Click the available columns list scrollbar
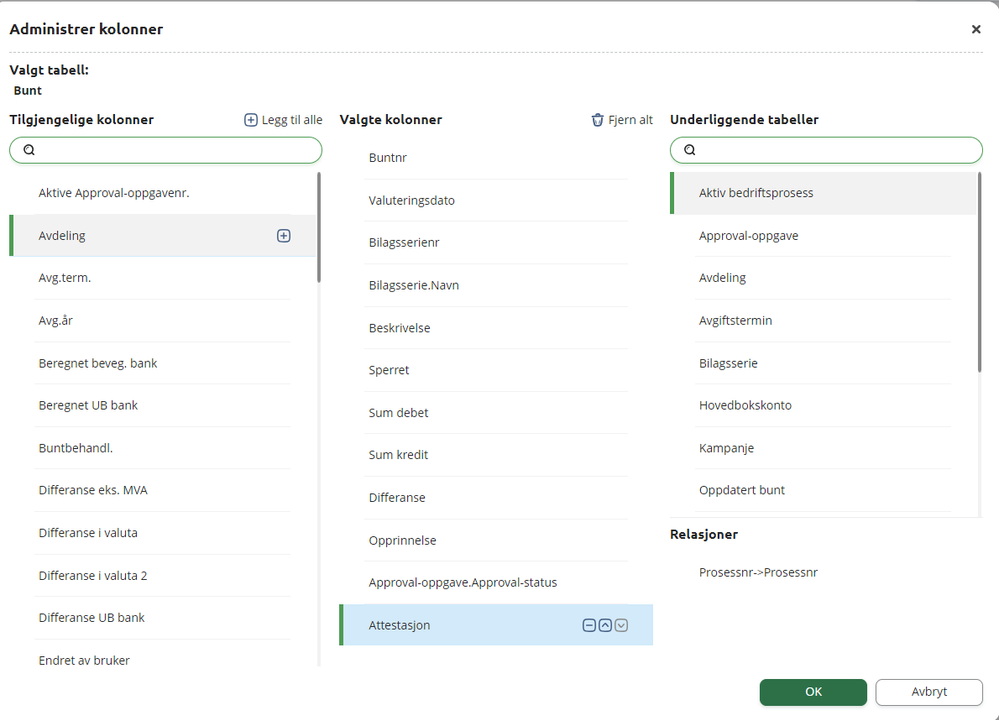 [319, 227]
